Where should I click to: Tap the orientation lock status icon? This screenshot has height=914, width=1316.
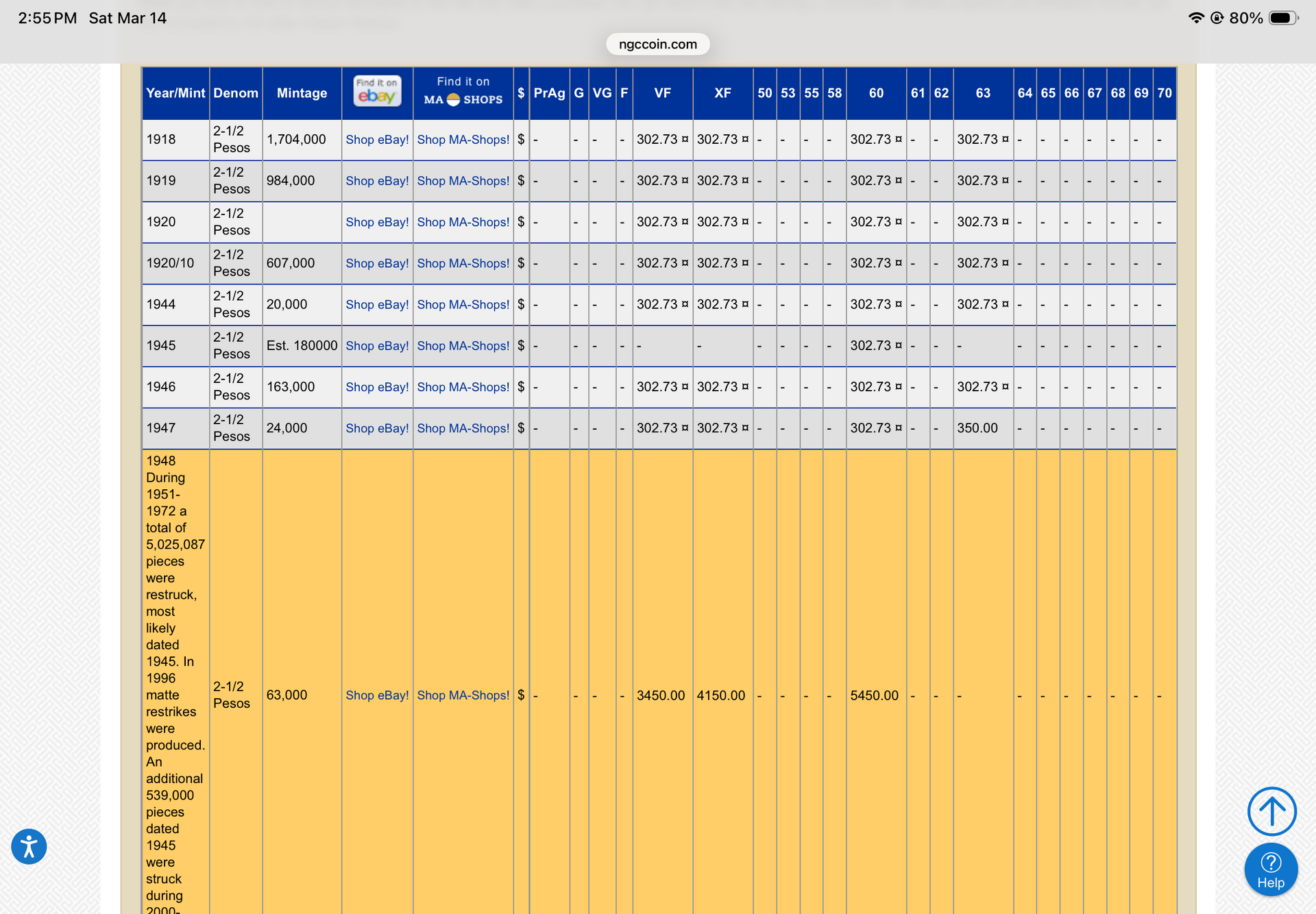1217,18
